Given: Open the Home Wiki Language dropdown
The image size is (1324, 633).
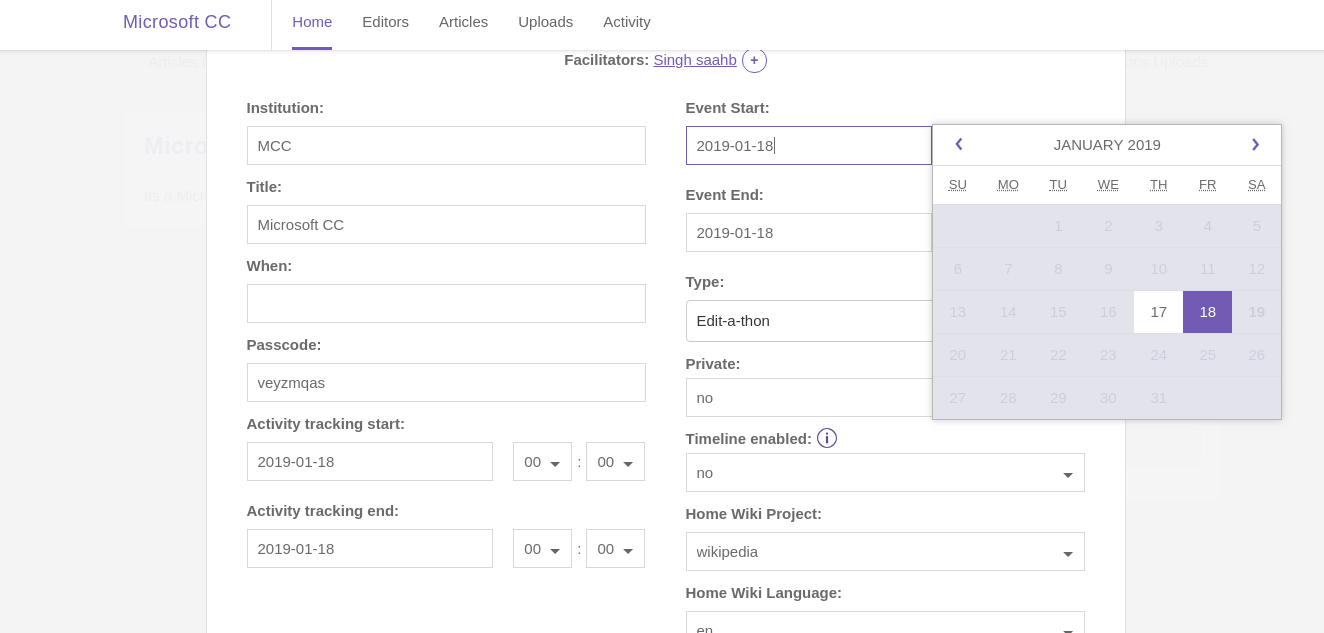Looking at the screenshot, I should (885, 628).
